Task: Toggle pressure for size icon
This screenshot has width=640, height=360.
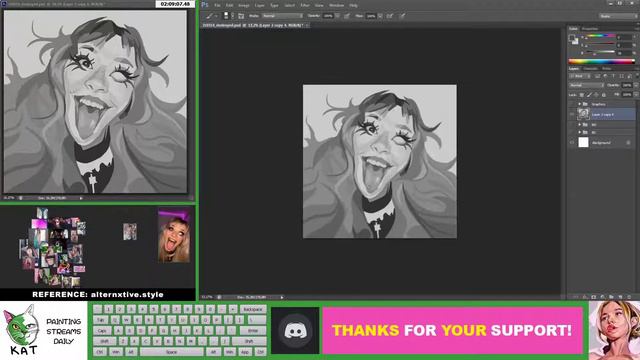Action: (x=402, y=16)
